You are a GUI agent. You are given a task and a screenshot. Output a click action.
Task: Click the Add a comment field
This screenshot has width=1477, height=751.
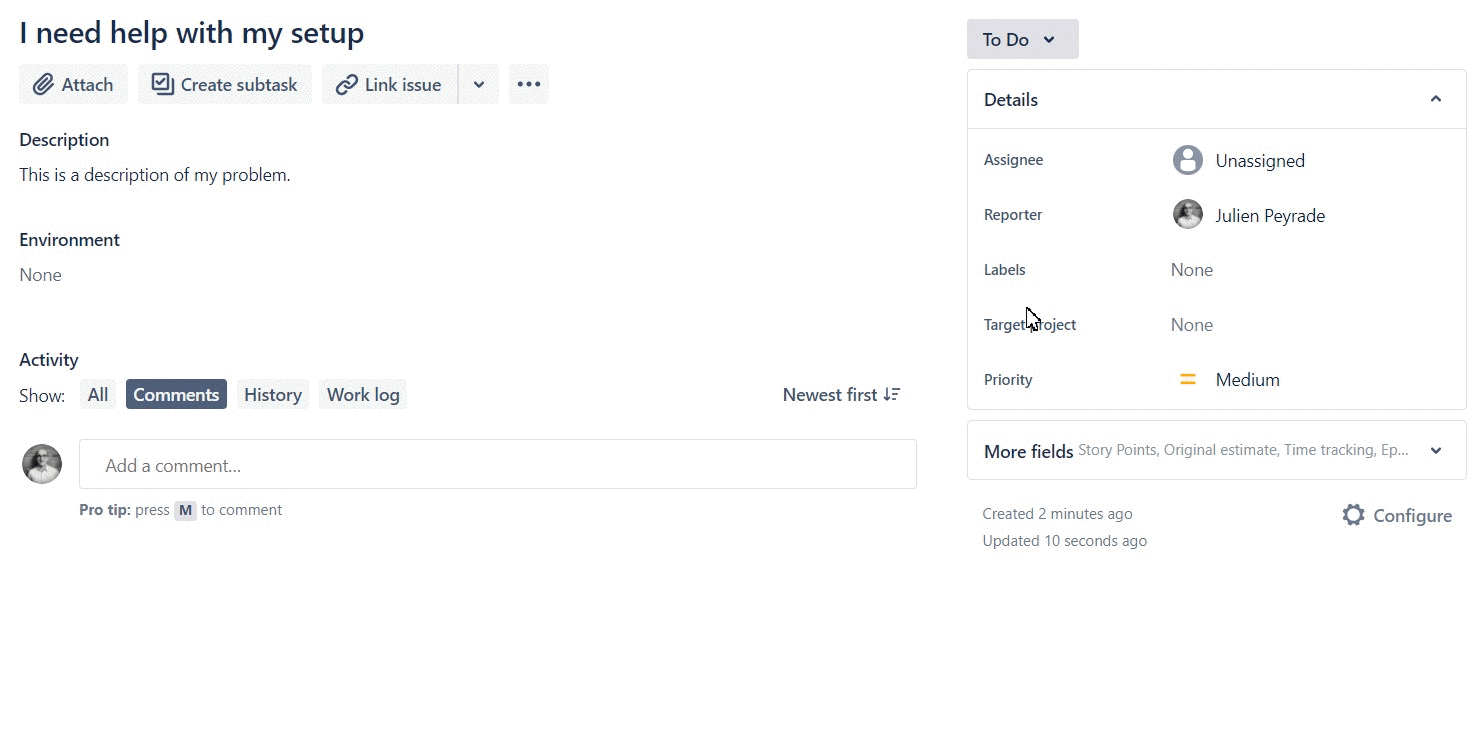[497, 465]
